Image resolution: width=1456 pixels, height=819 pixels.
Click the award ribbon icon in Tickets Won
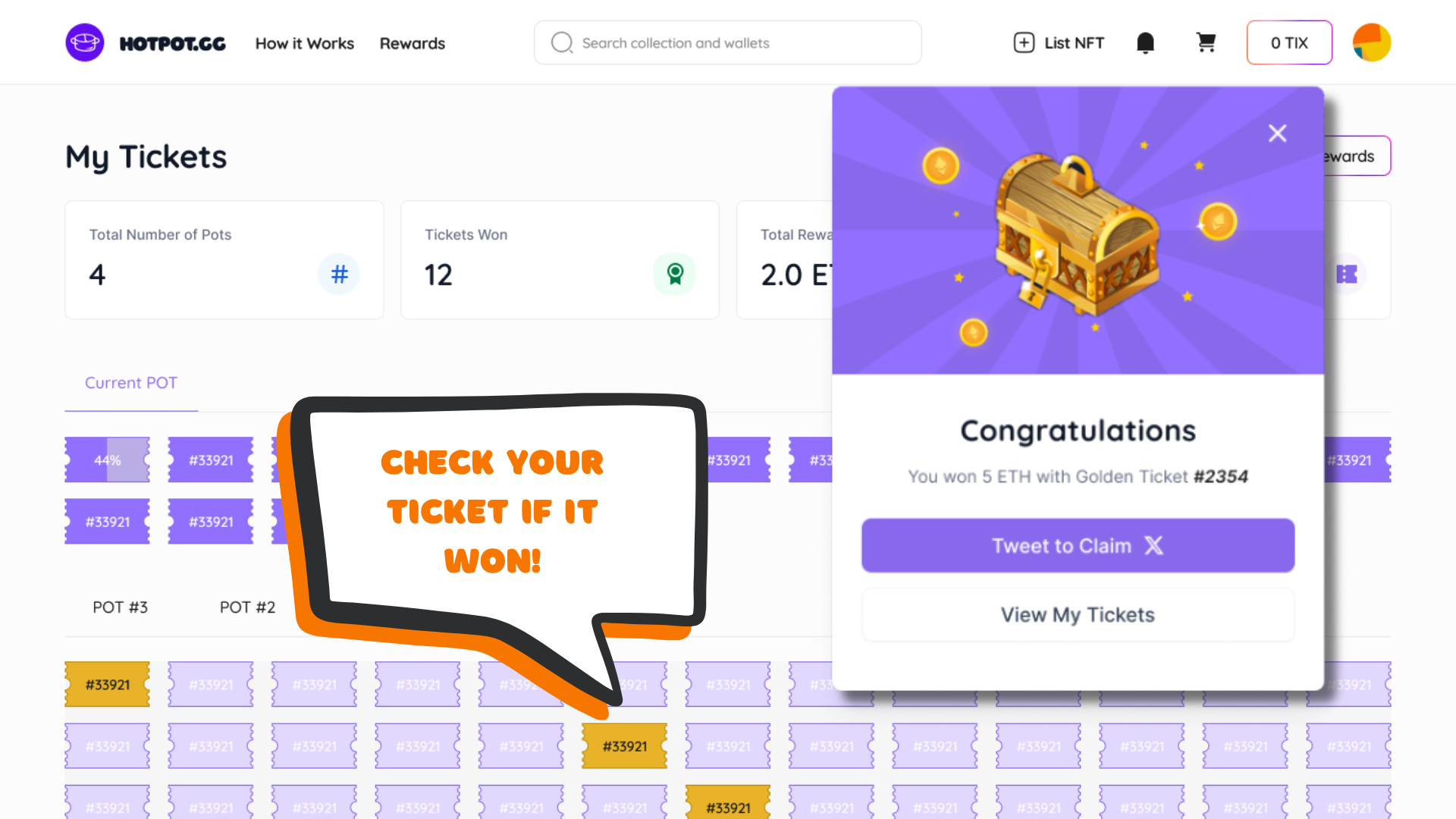(674, 274)
